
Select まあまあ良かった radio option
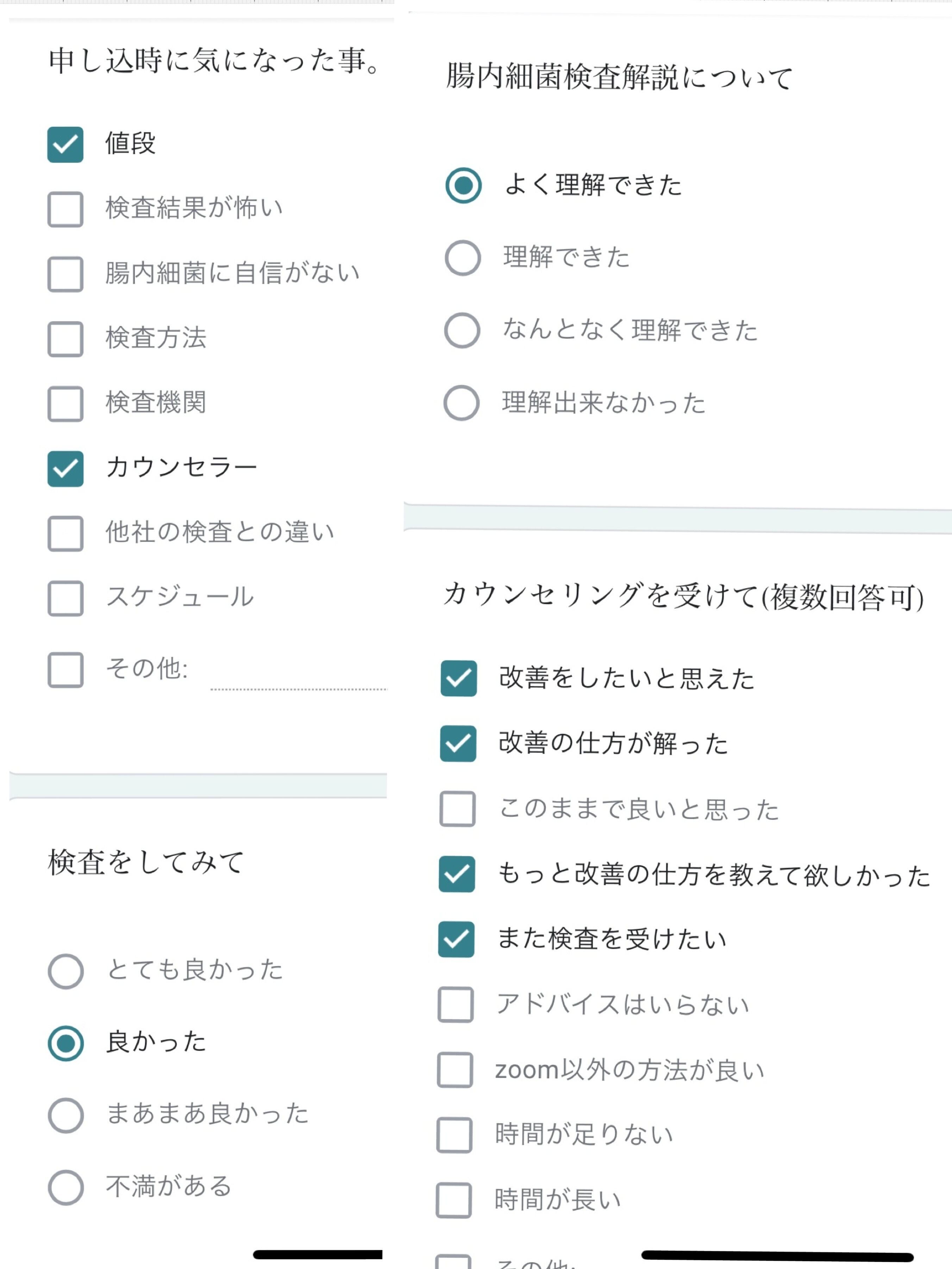tap(65, 1115)
